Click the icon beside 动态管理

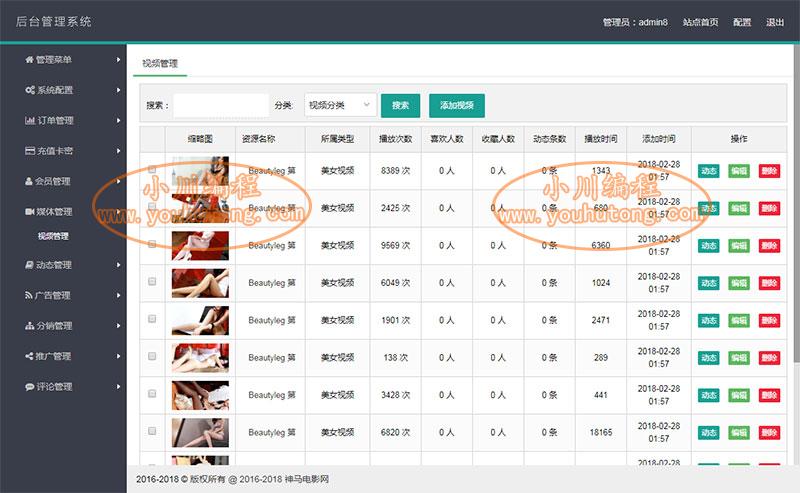30,265
